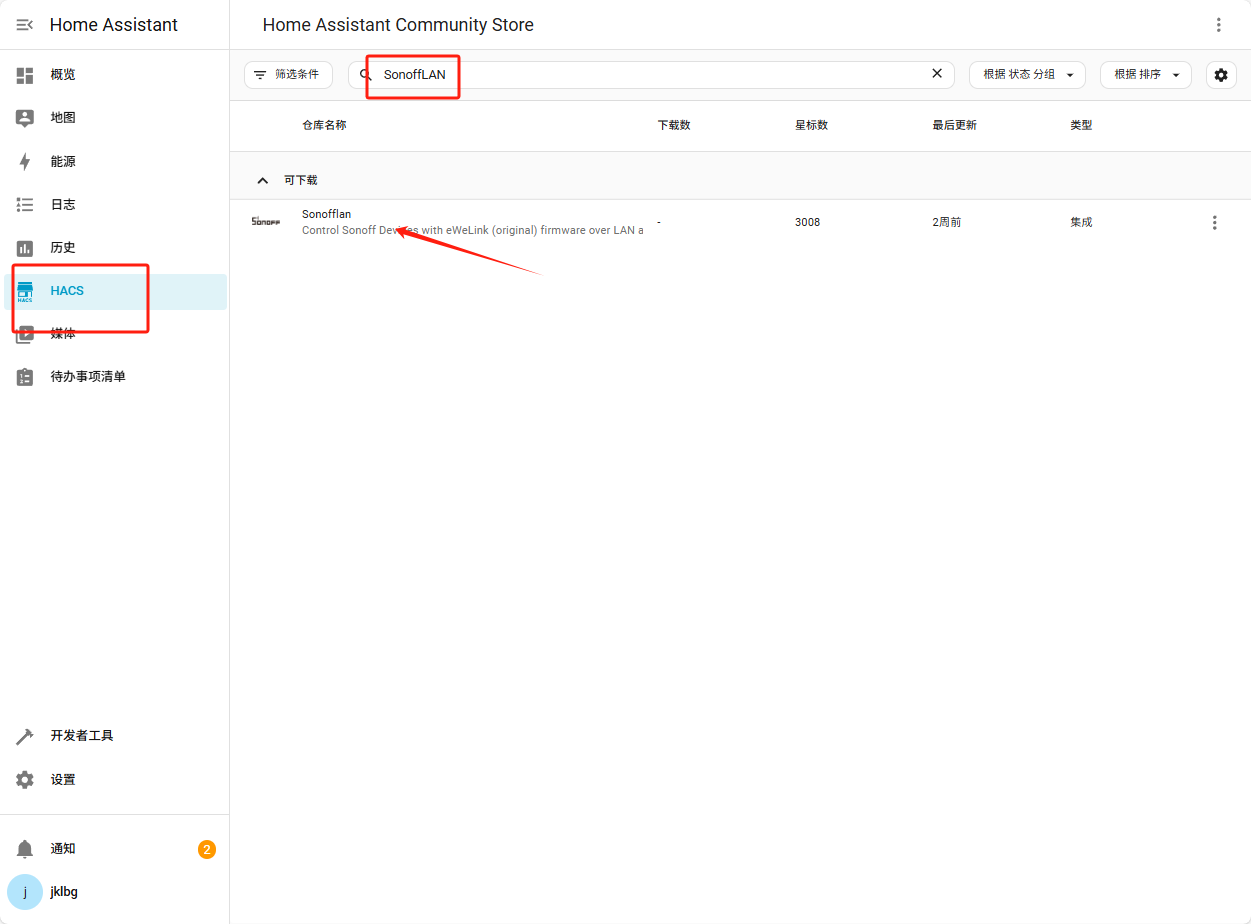Image resolution: width=1251 pixels, height=924 pixels.
Task: Open the 地图 menu item
Action: (115, 118)
